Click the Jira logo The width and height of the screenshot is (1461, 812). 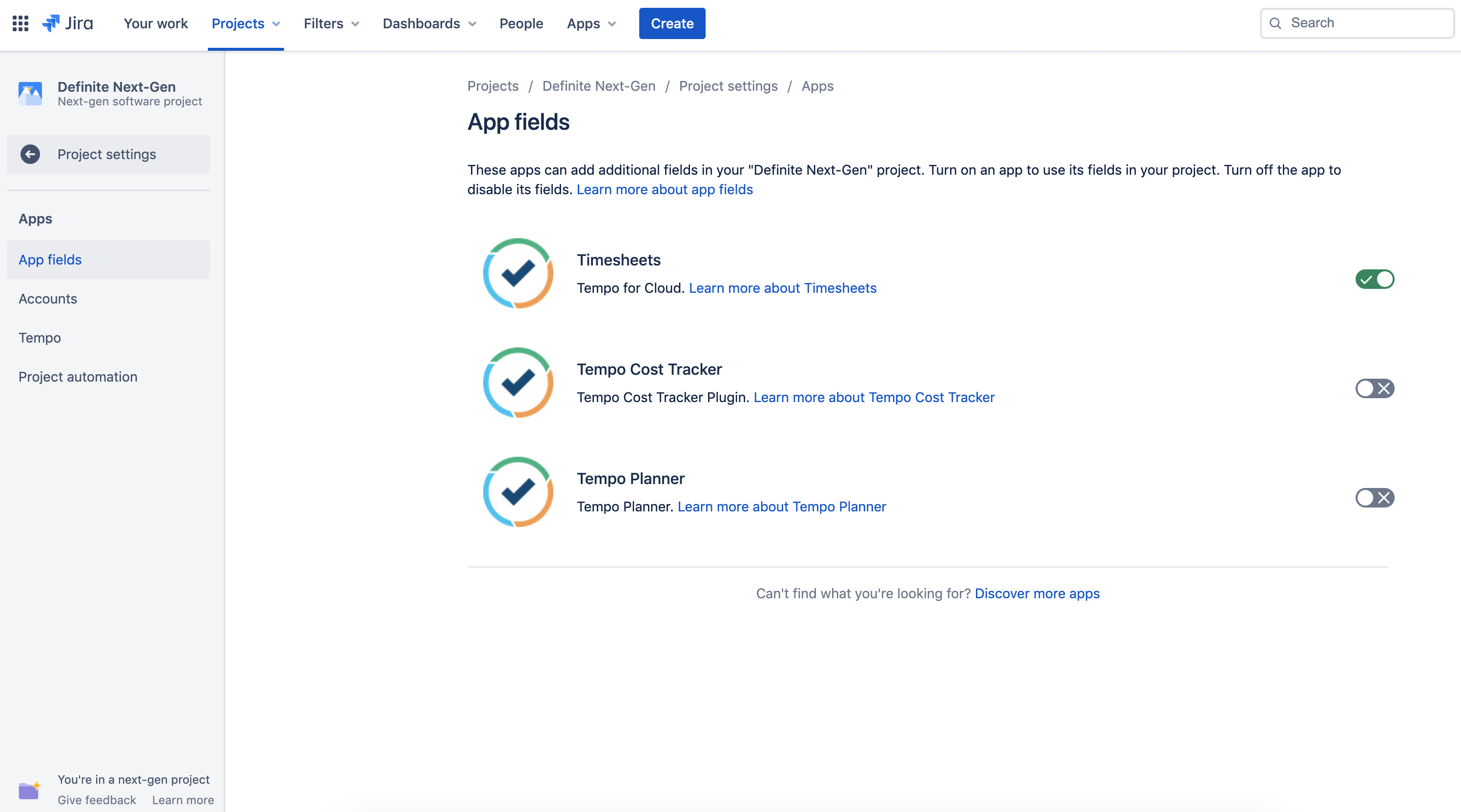[x=68, y=23]
